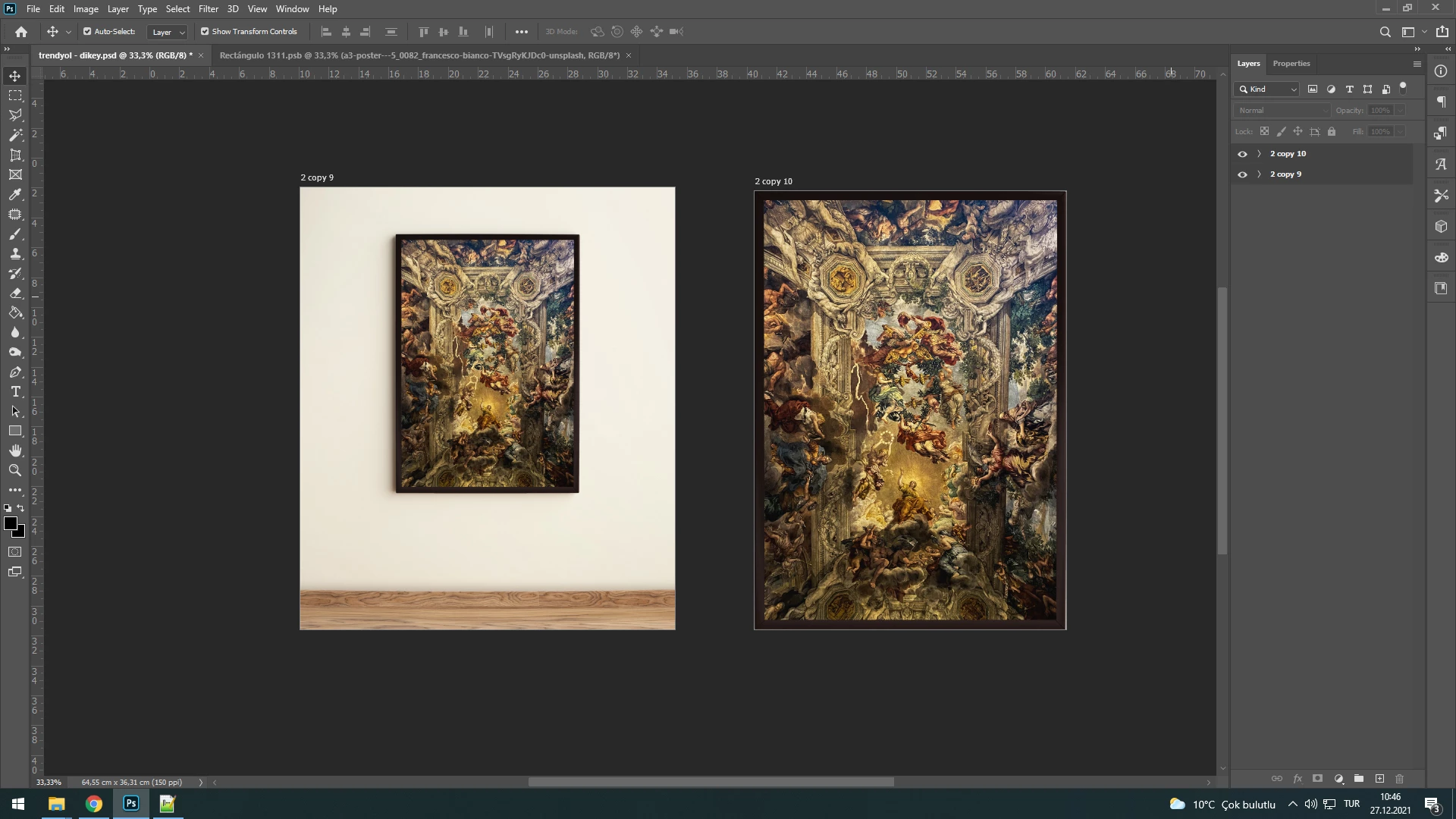1456x819 pixels.
Task: Open the Auto-Select Layer dropdown
Action: click(168, 32)
